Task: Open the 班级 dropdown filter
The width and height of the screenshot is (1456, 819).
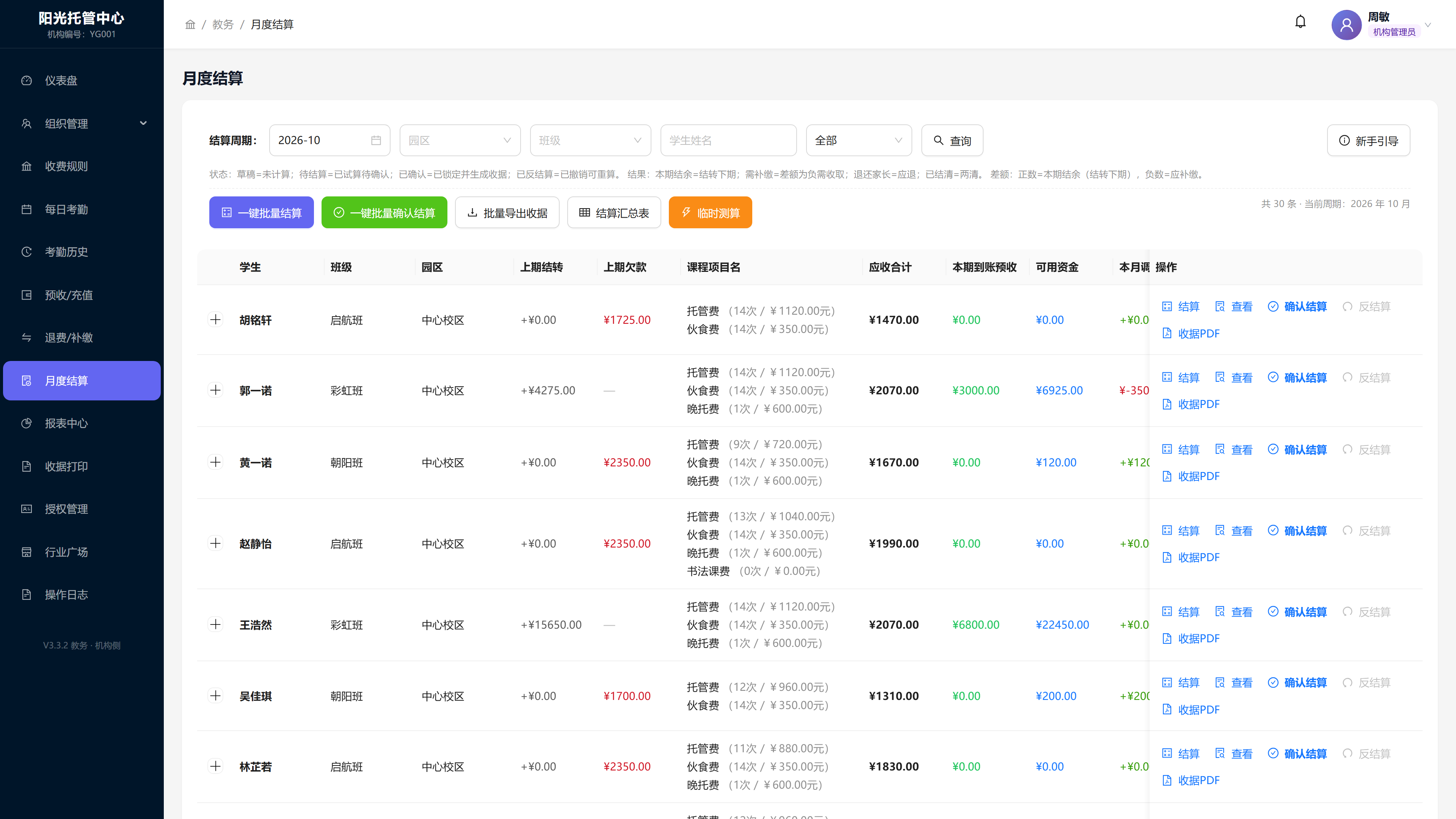Action: point(590,140)
